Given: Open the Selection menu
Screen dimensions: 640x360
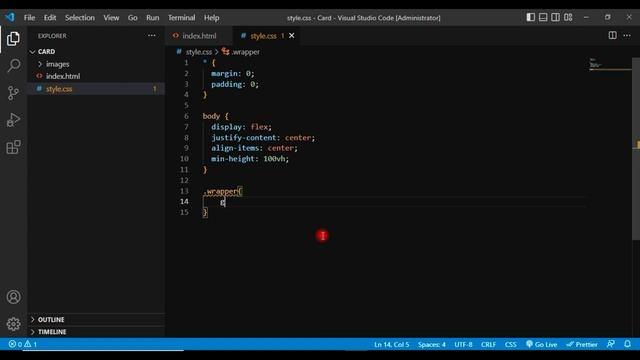Looking at the screenshot, I should (80, 18).
